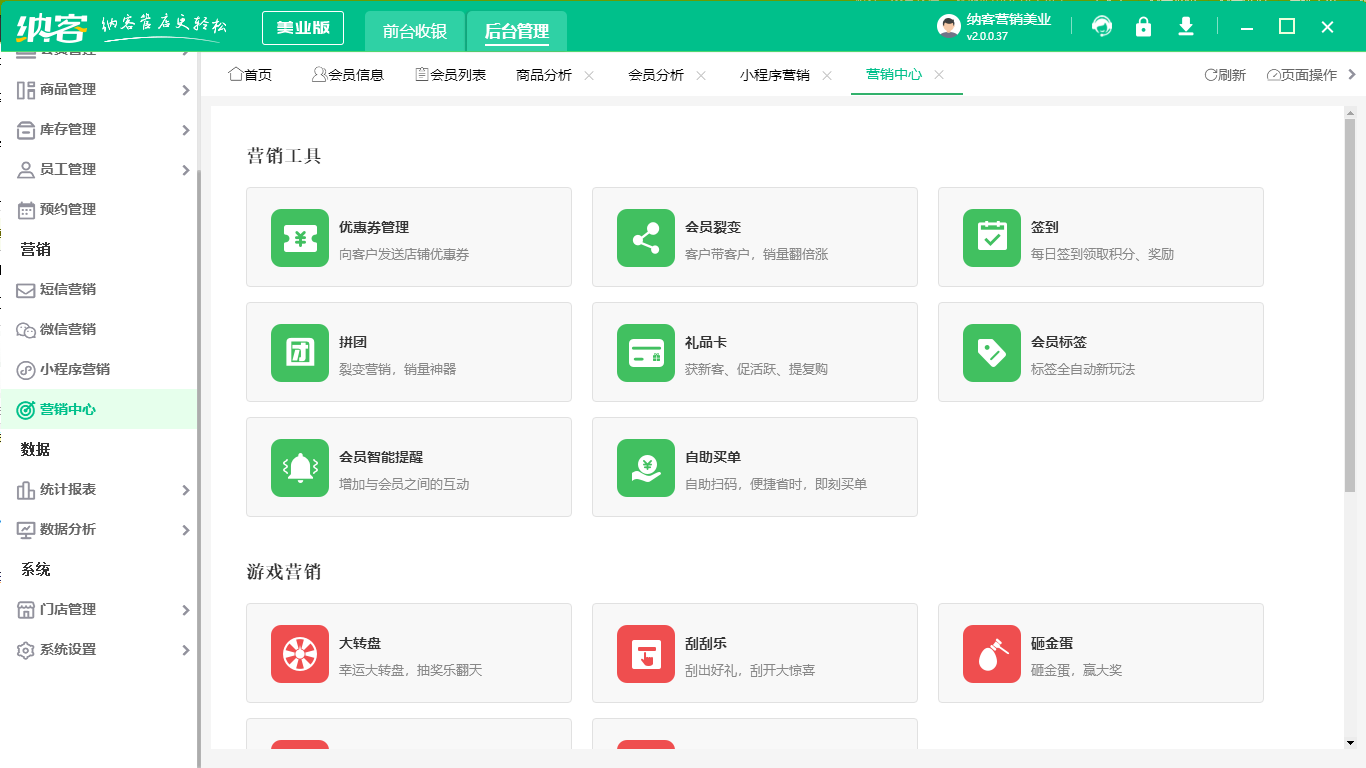Click the 自助买单 self-checkout icon

(645, 467)
